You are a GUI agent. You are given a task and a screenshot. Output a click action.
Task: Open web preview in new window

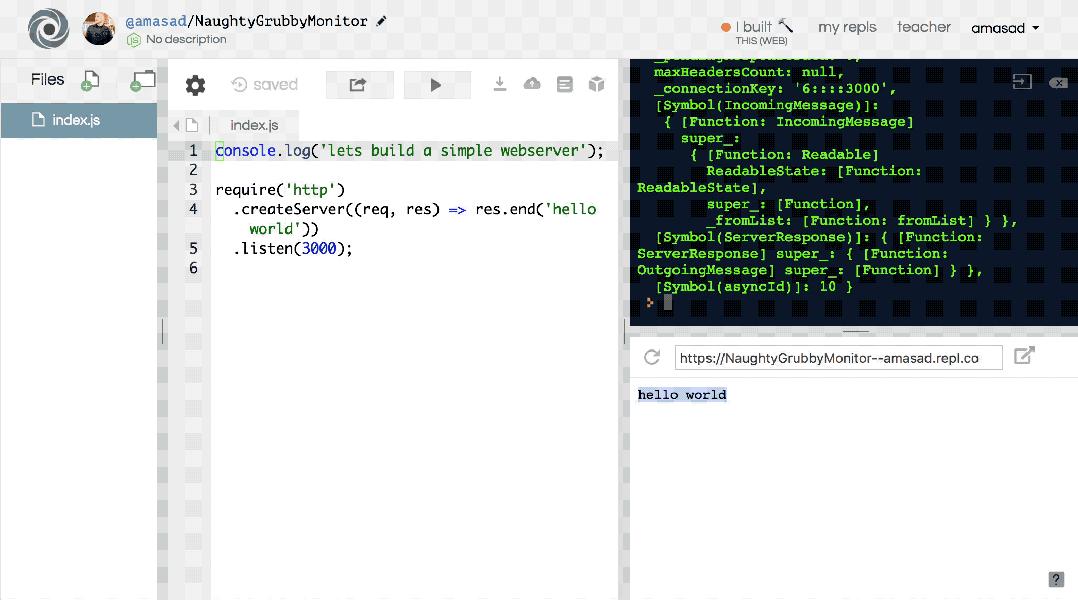tap(1024, 356)
